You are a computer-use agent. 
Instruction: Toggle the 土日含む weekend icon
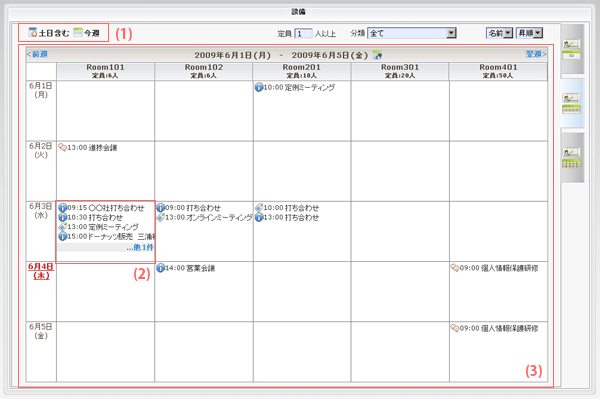coord(33,33)
